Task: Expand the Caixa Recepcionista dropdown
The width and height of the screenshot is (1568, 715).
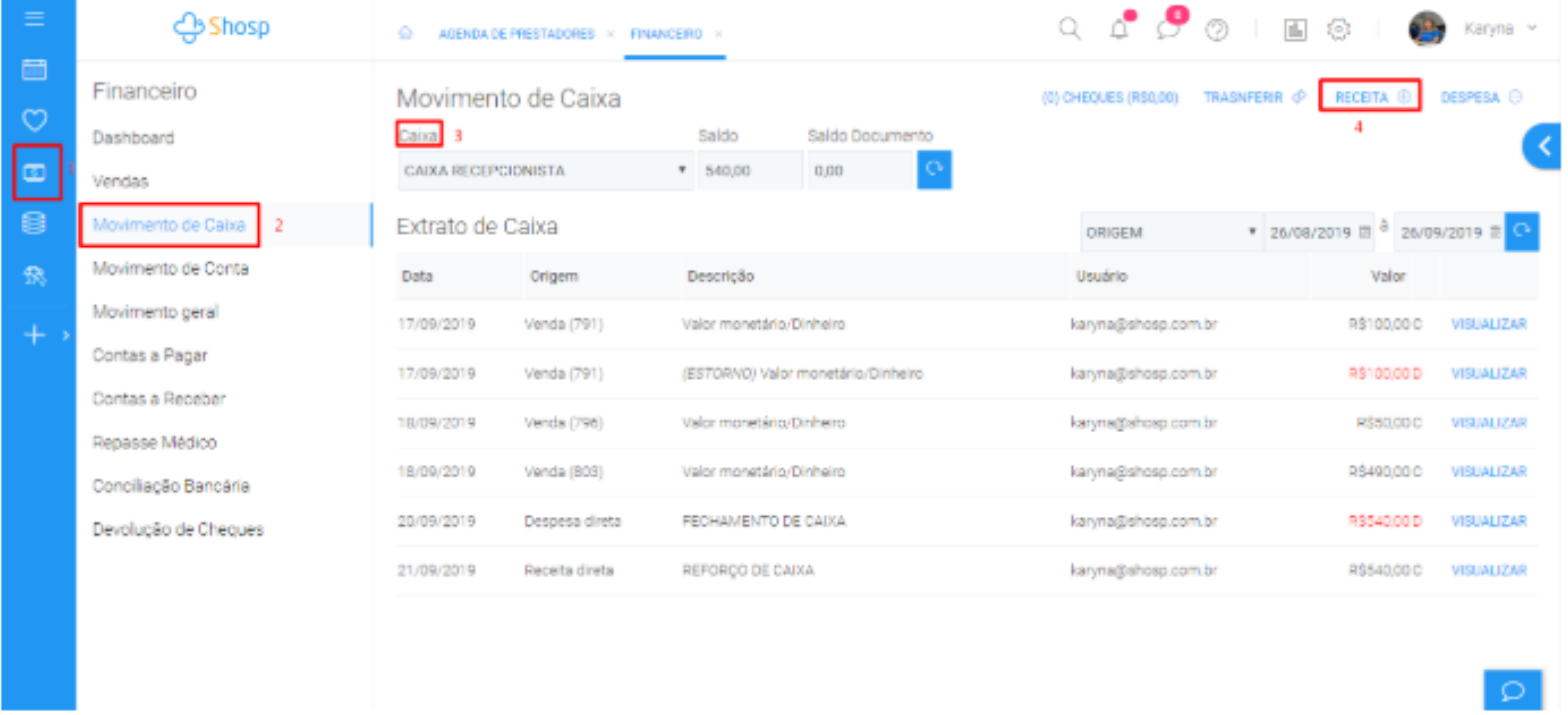Action: point(545,171)
